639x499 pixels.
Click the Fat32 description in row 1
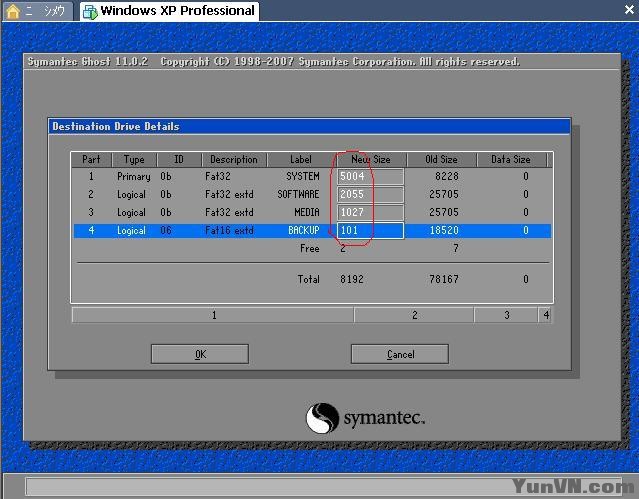[x=218, y=177]
